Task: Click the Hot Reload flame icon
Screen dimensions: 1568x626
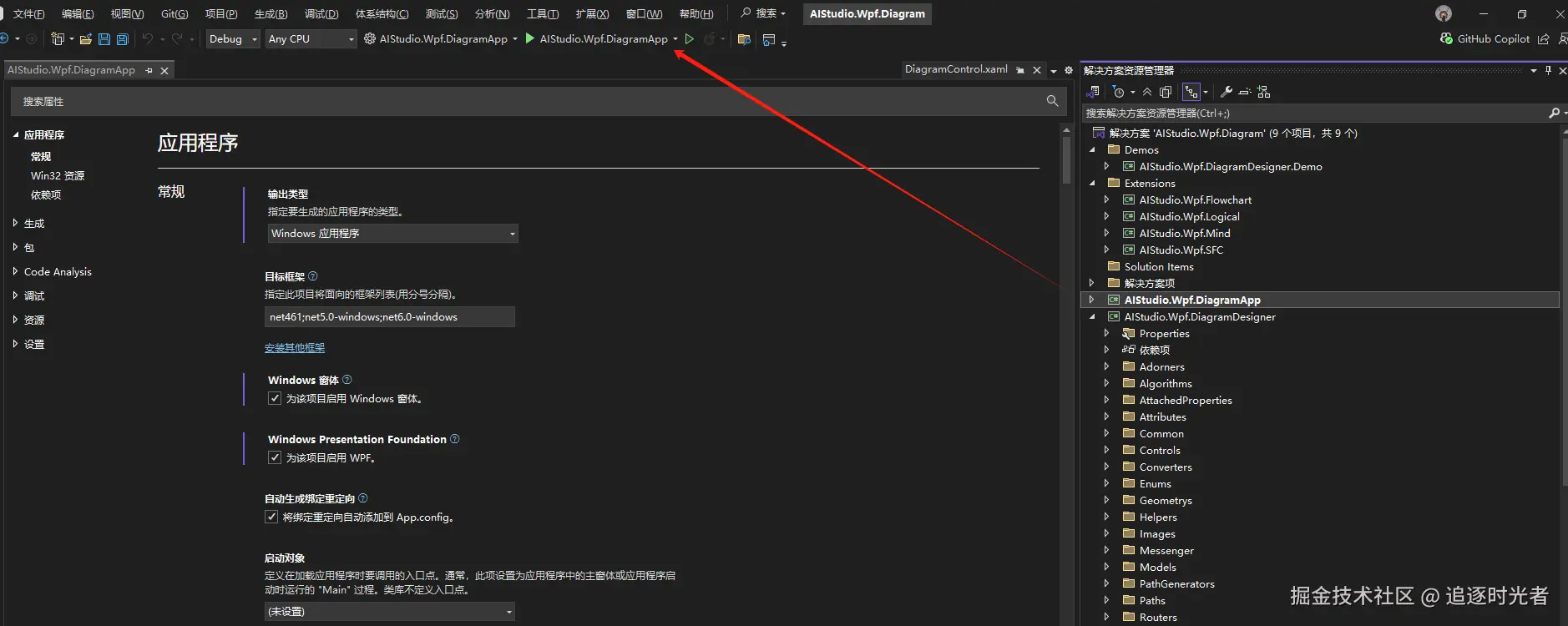Action: point(710,39)
